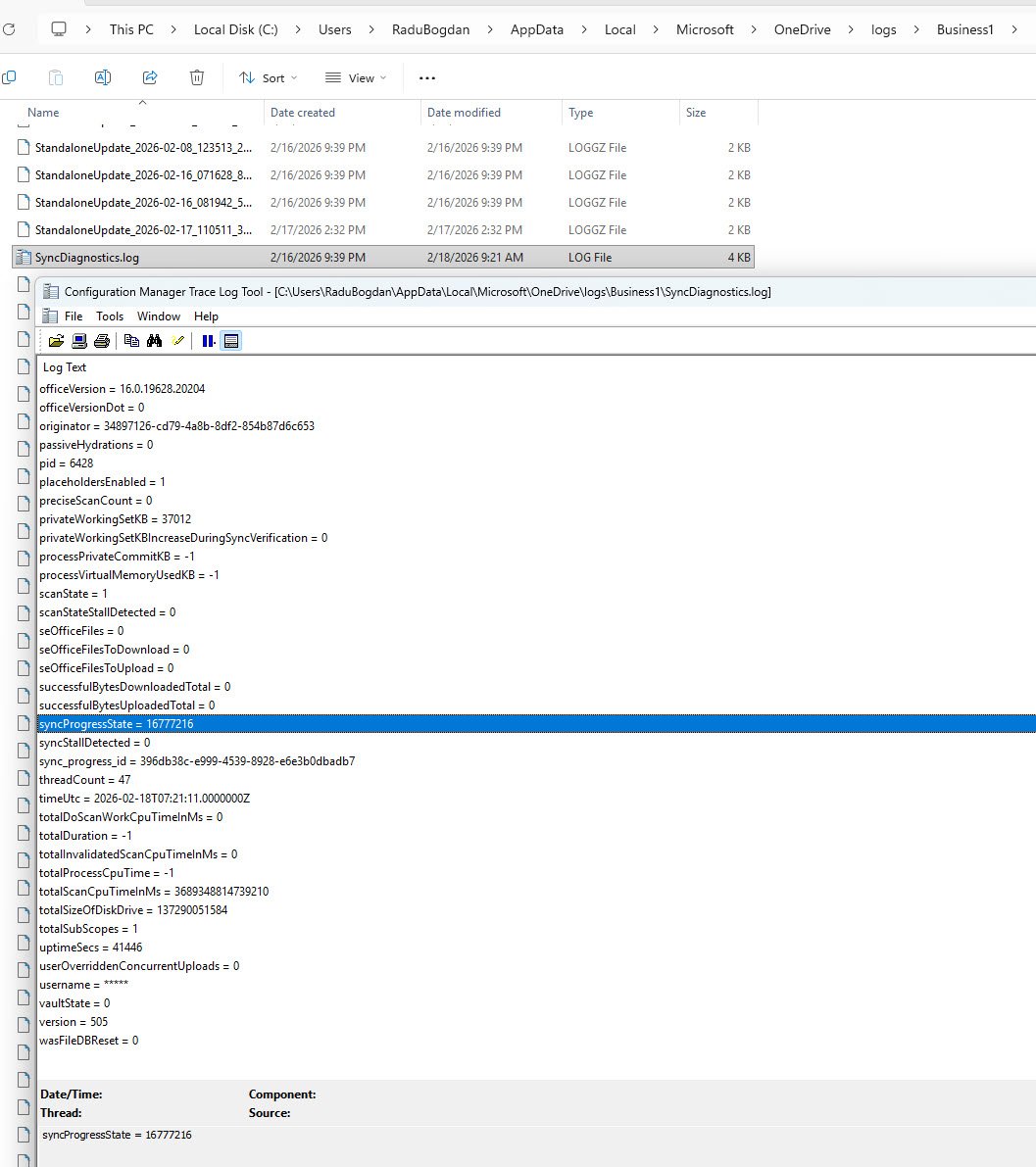Viewport: 1036px width, 1167px height.
Task: Click the Delete trash can icon
Action: [197, 77]
